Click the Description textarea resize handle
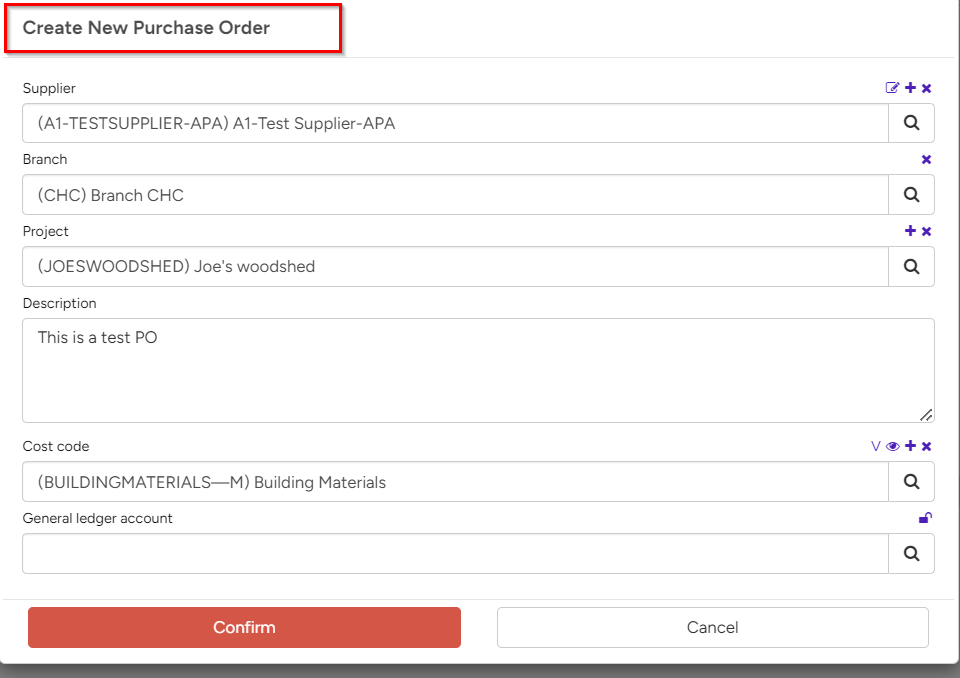The height and width of the screenshot is (678, 960). click(x=928, y=413)
